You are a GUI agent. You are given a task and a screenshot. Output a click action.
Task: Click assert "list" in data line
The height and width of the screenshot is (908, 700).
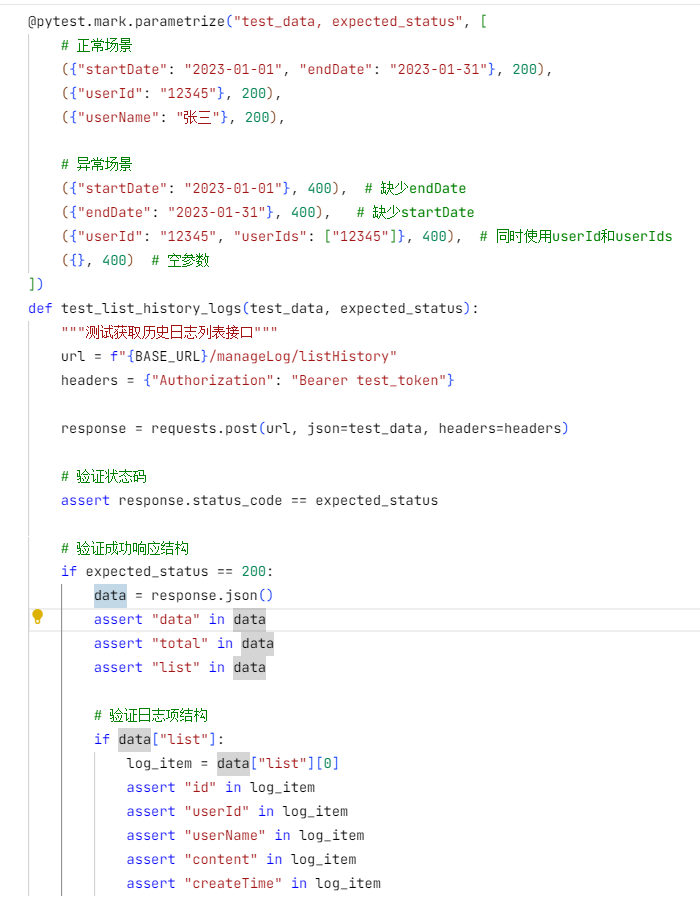tap(180, 668)
